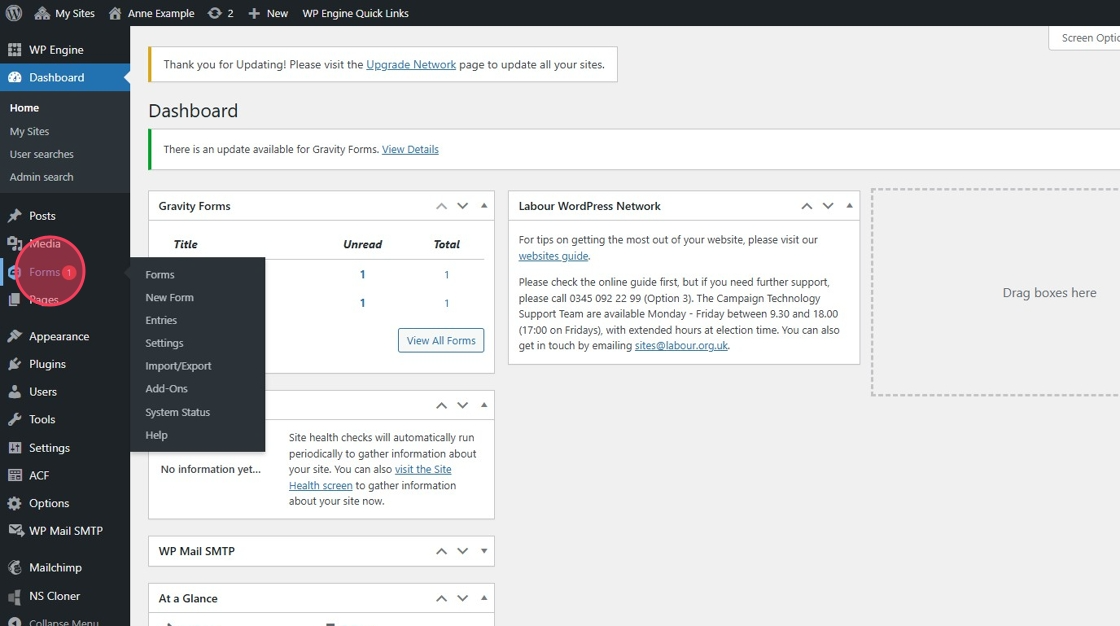Click the New plus icon in admin bar
The width and height of the screenshot is (1120, 626).
point(254,13)
